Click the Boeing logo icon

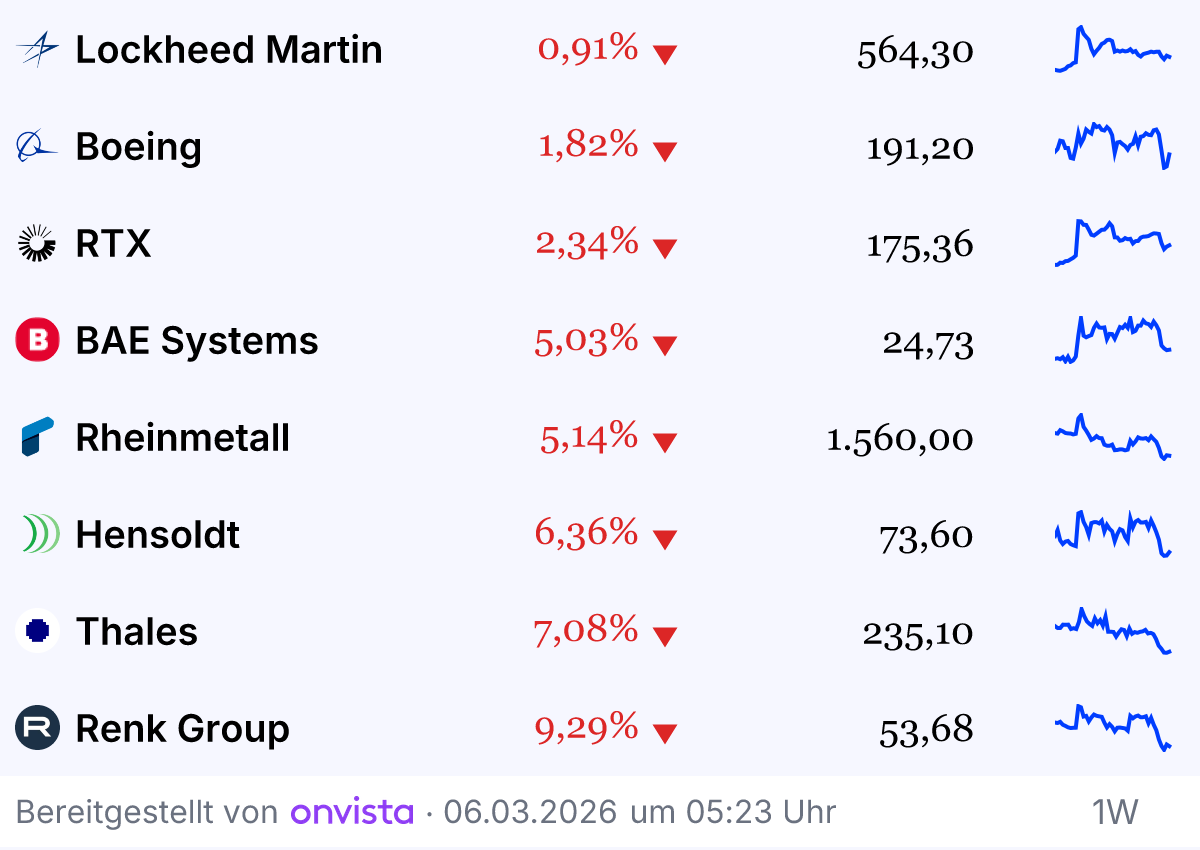[x=38, y=147]
